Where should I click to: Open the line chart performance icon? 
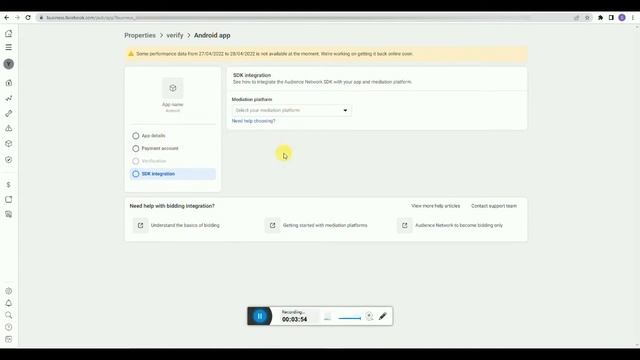coord(9,98)
